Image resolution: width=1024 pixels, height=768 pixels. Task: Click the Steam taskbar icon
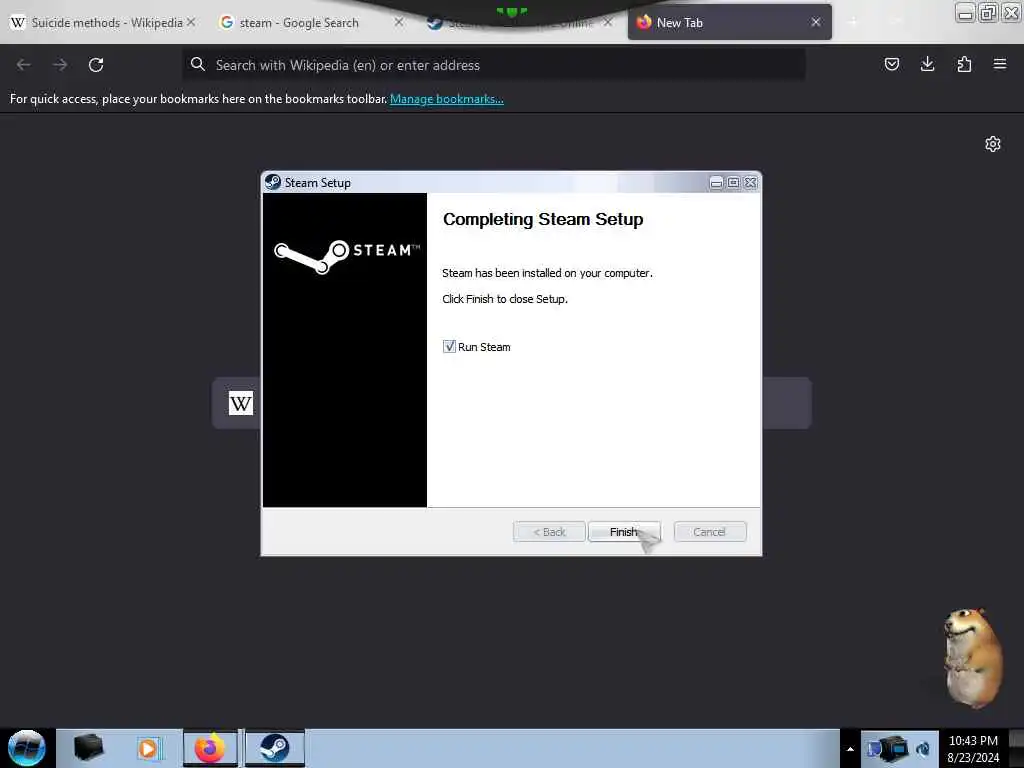[x=275, y=748]
